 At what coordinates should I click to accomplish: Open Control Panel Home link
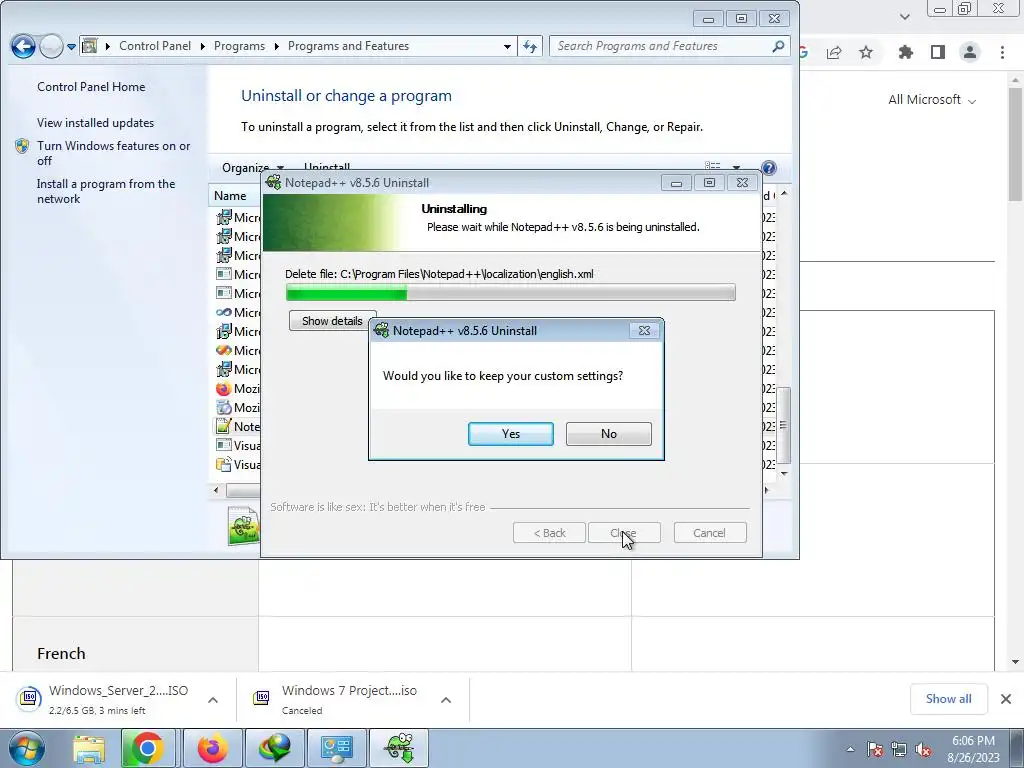[91, 87]
